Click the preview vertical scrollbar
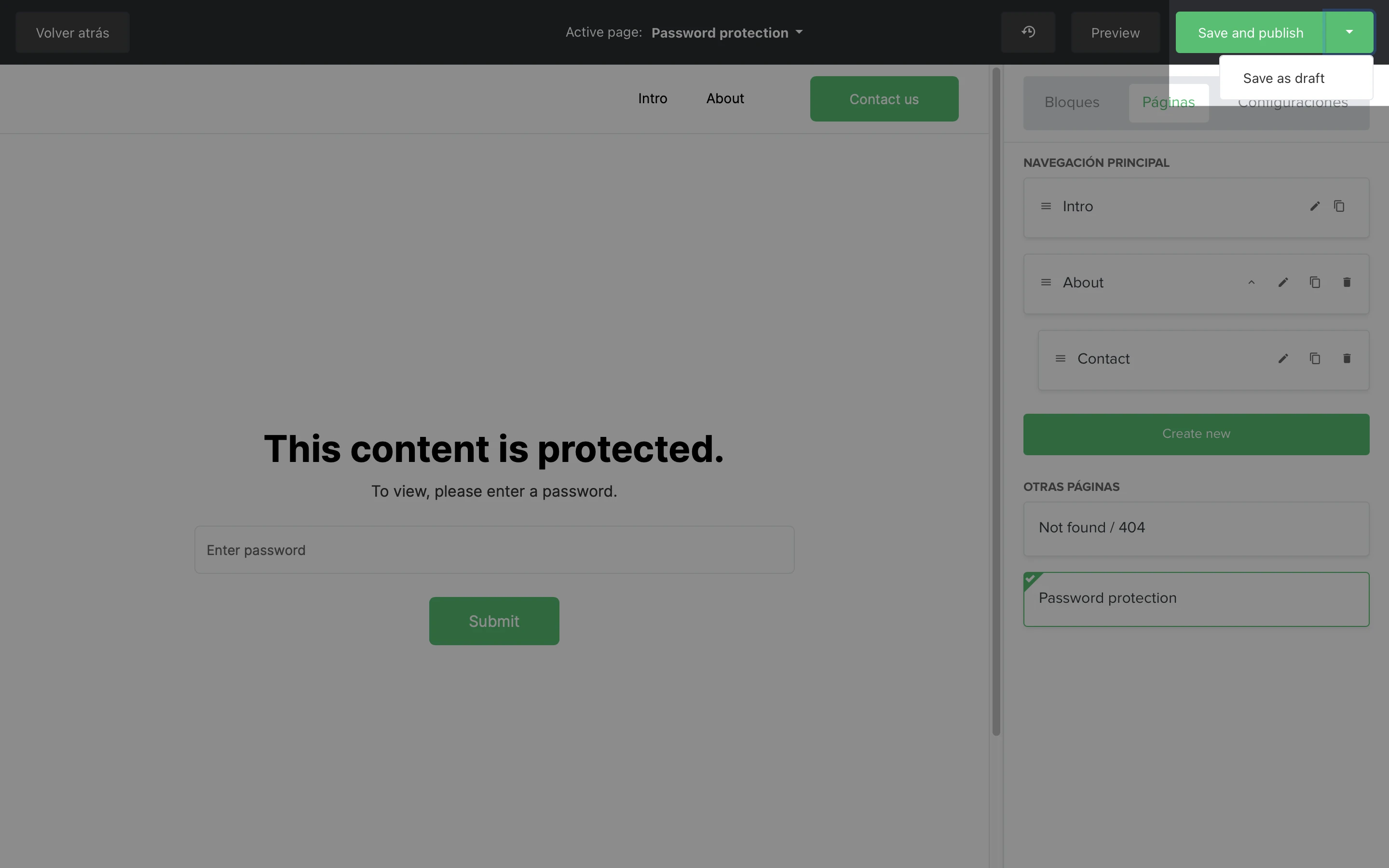This screenshot has width=1389, height=868. [x=996, y=401]
